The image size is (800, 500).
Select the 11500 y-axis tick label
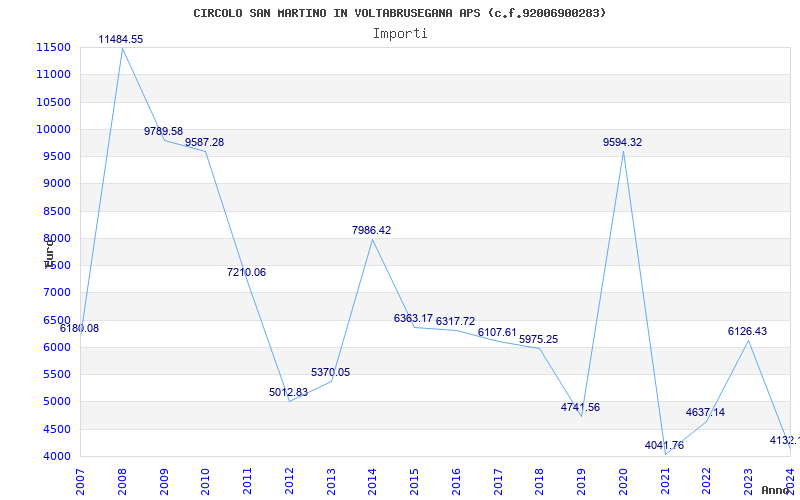pos(53,47)
